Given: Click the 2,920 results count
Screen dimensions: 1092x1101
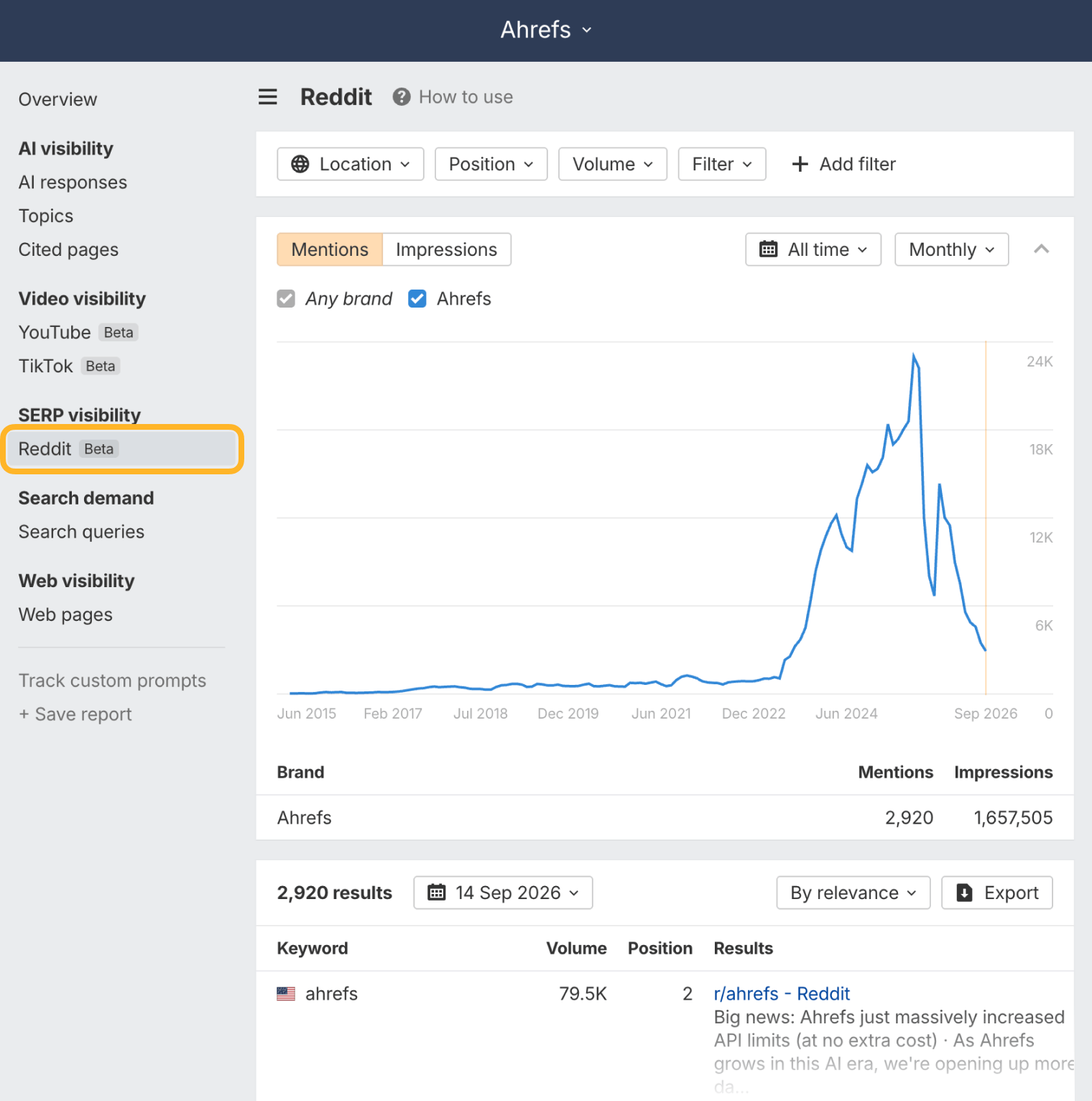Looking at the screenshot, I should (x=335, y=893).
